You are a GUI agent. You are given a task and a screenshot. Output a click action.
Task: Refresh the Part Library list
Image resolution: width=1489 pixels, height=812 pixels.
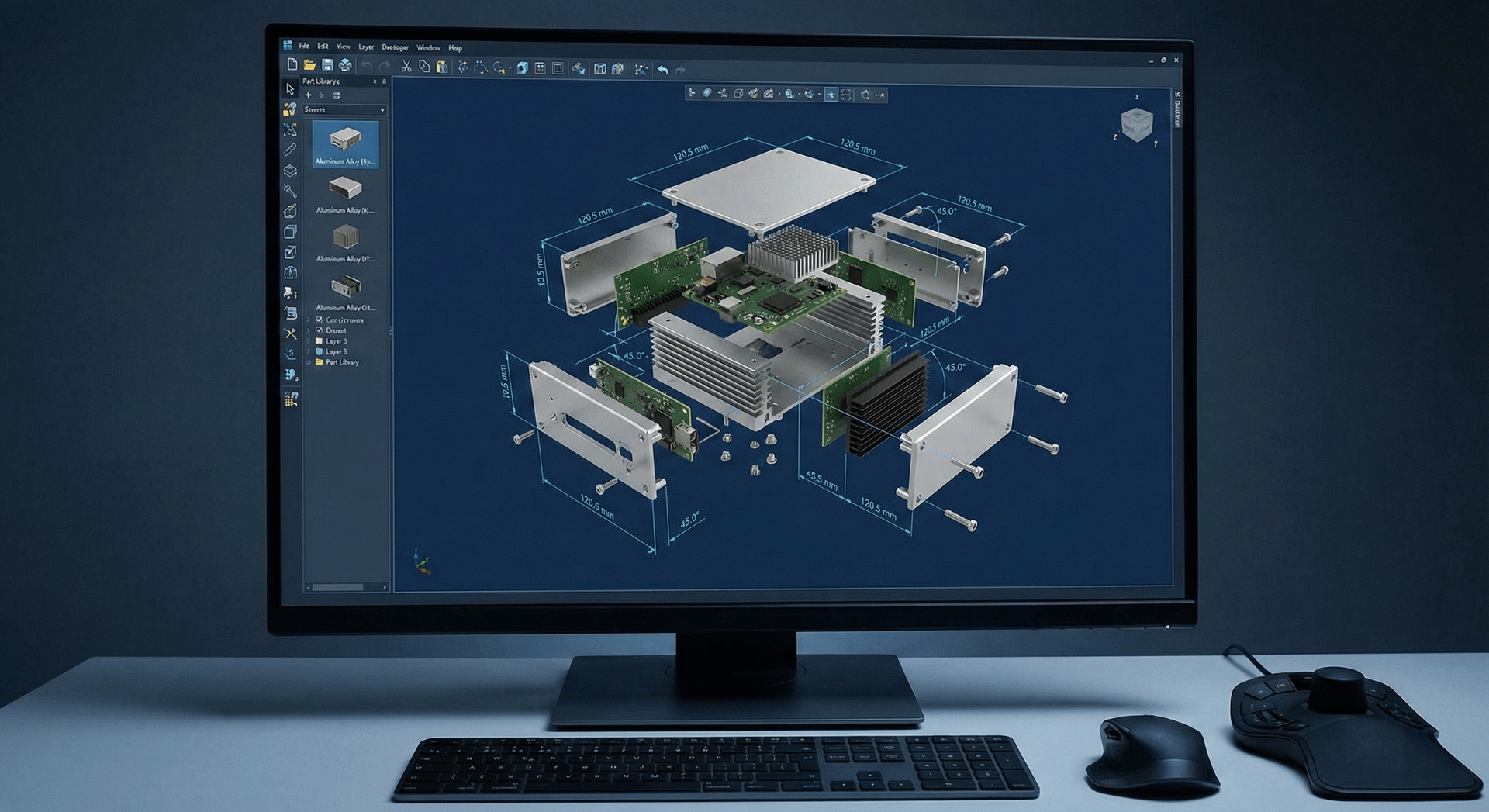coord(337,95)
